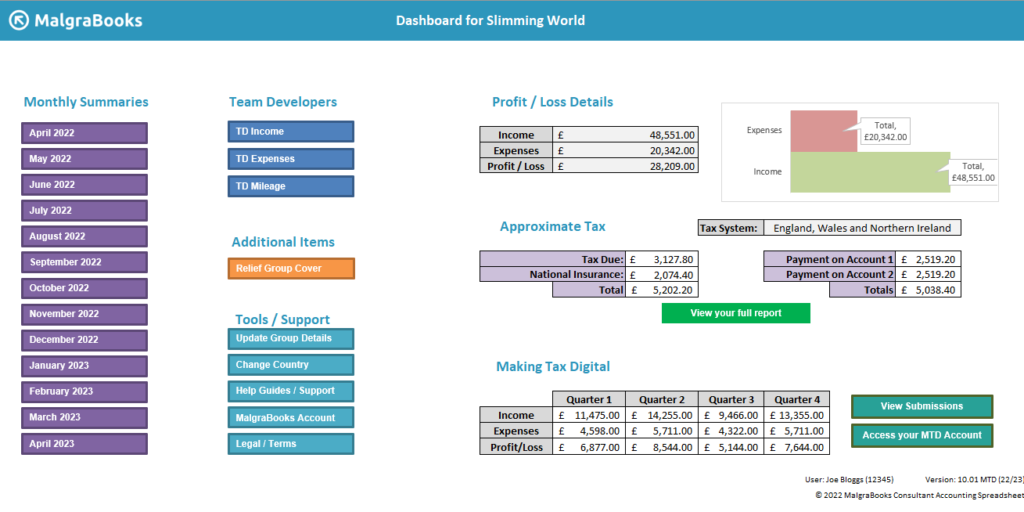Click the Quarter 1 column header
The height and width of the screenshot is (512, 1024).
coord(589,399)
